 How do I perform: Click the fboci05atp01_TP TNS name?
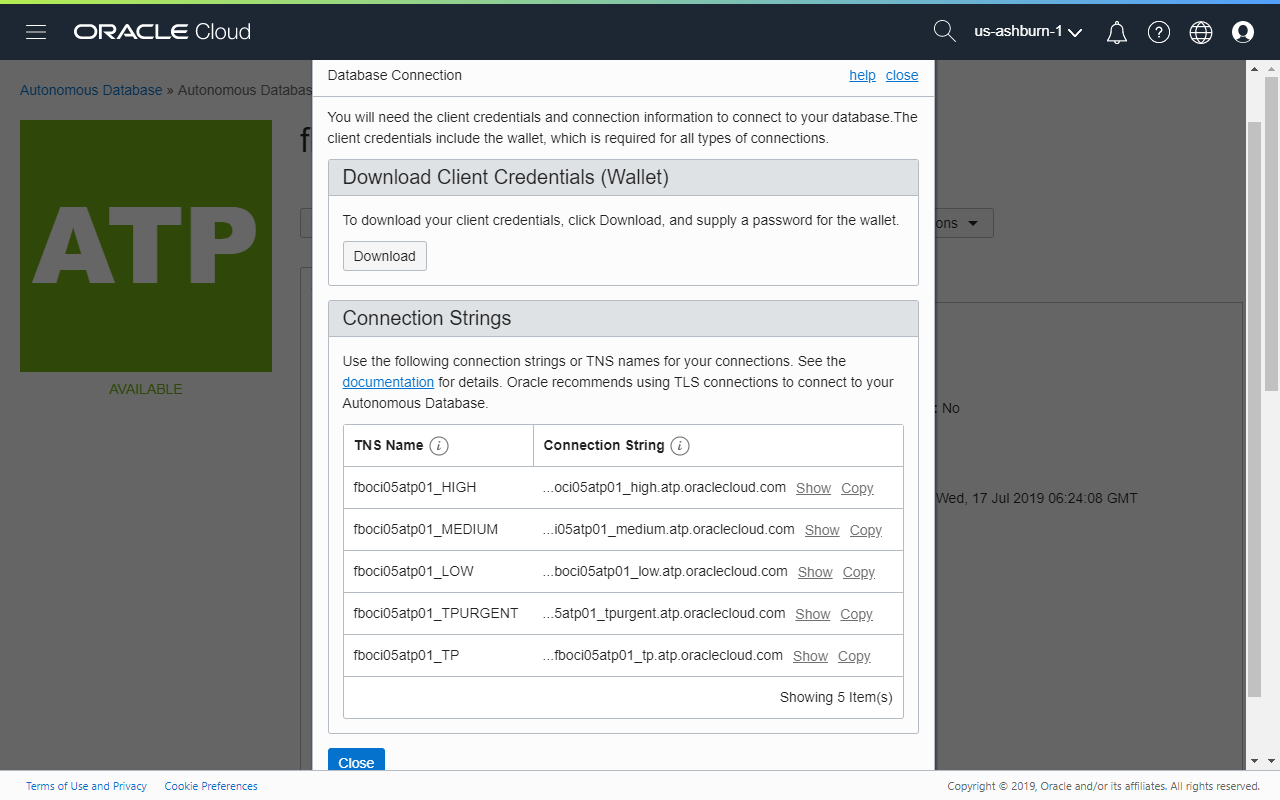tap(406, 655)
